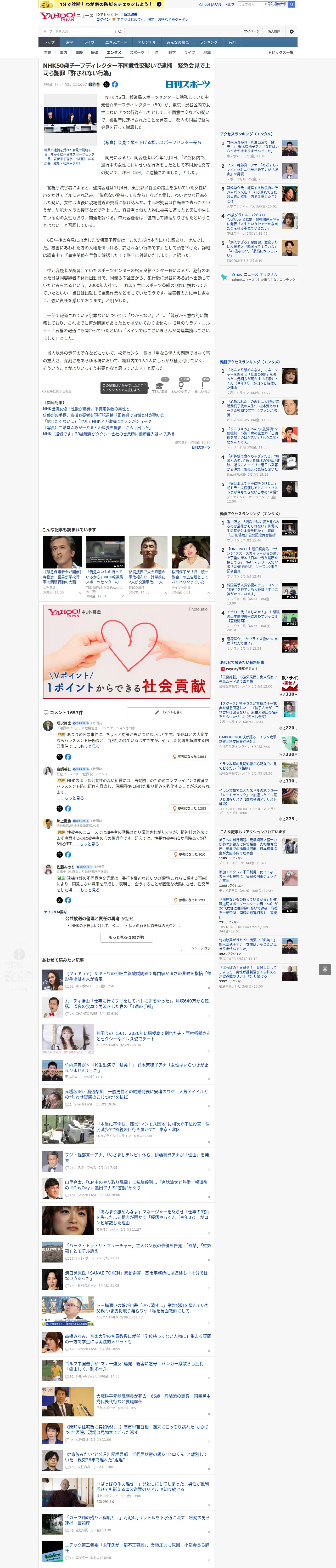
Task: Click the keyword search magnifier icon
Action: point(120,32)
